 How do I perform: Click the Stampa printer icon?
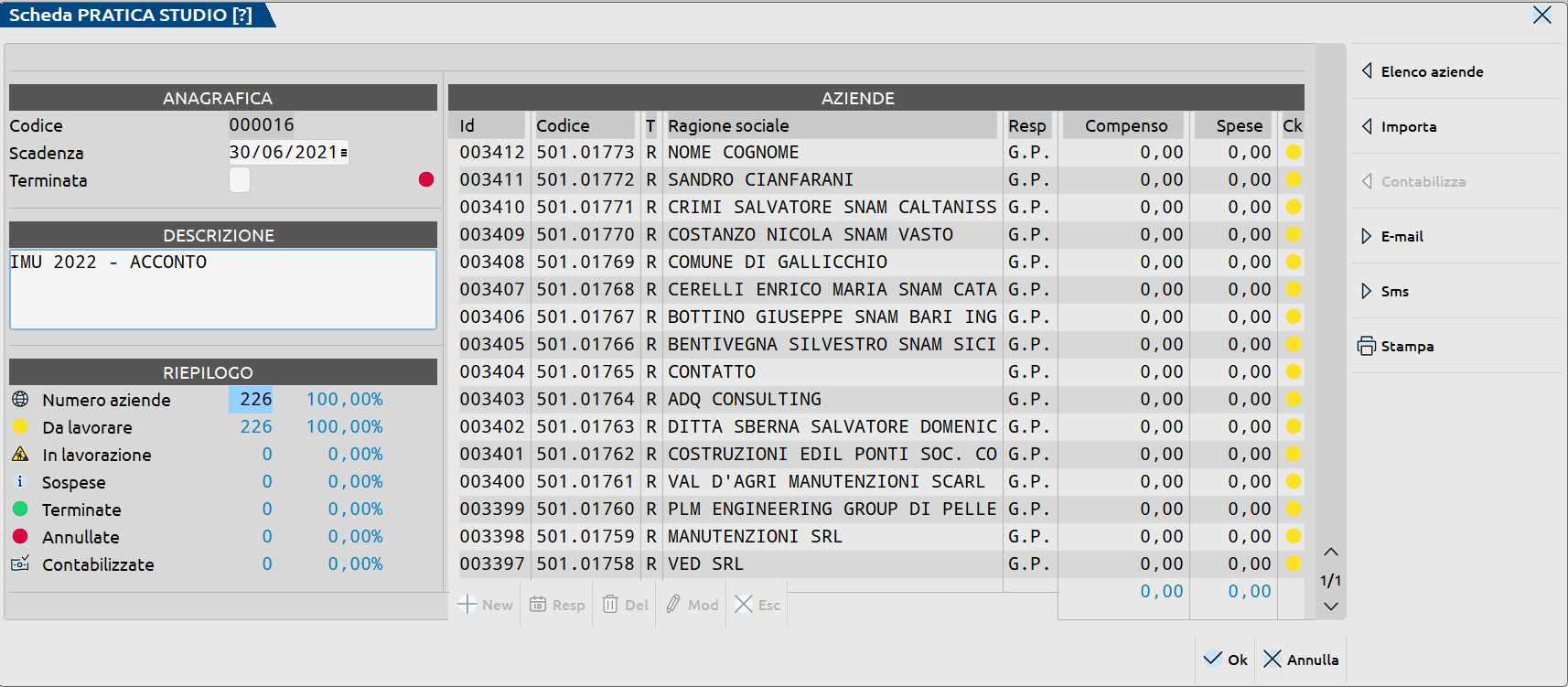pos(1367,346)
